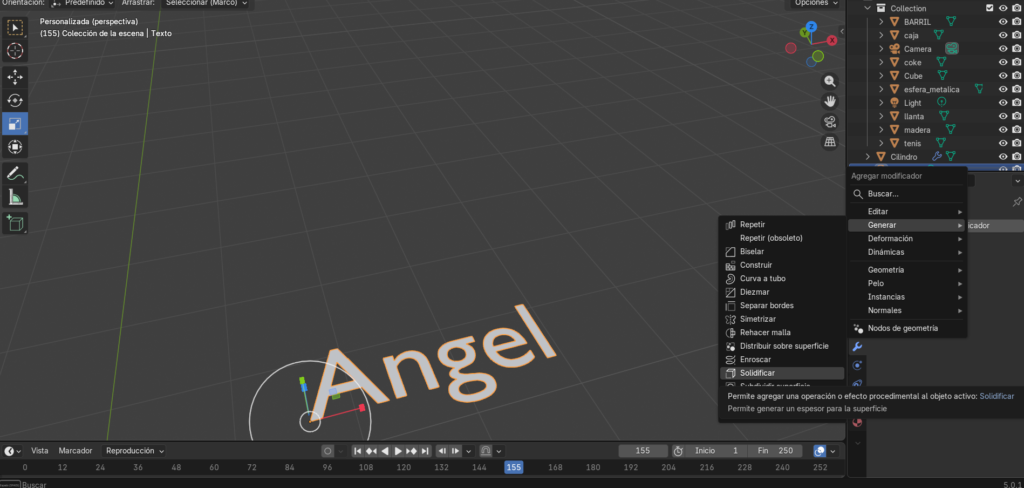Play the animation forward
This screenshot has height=488, width=1024.
coord(398,451)
